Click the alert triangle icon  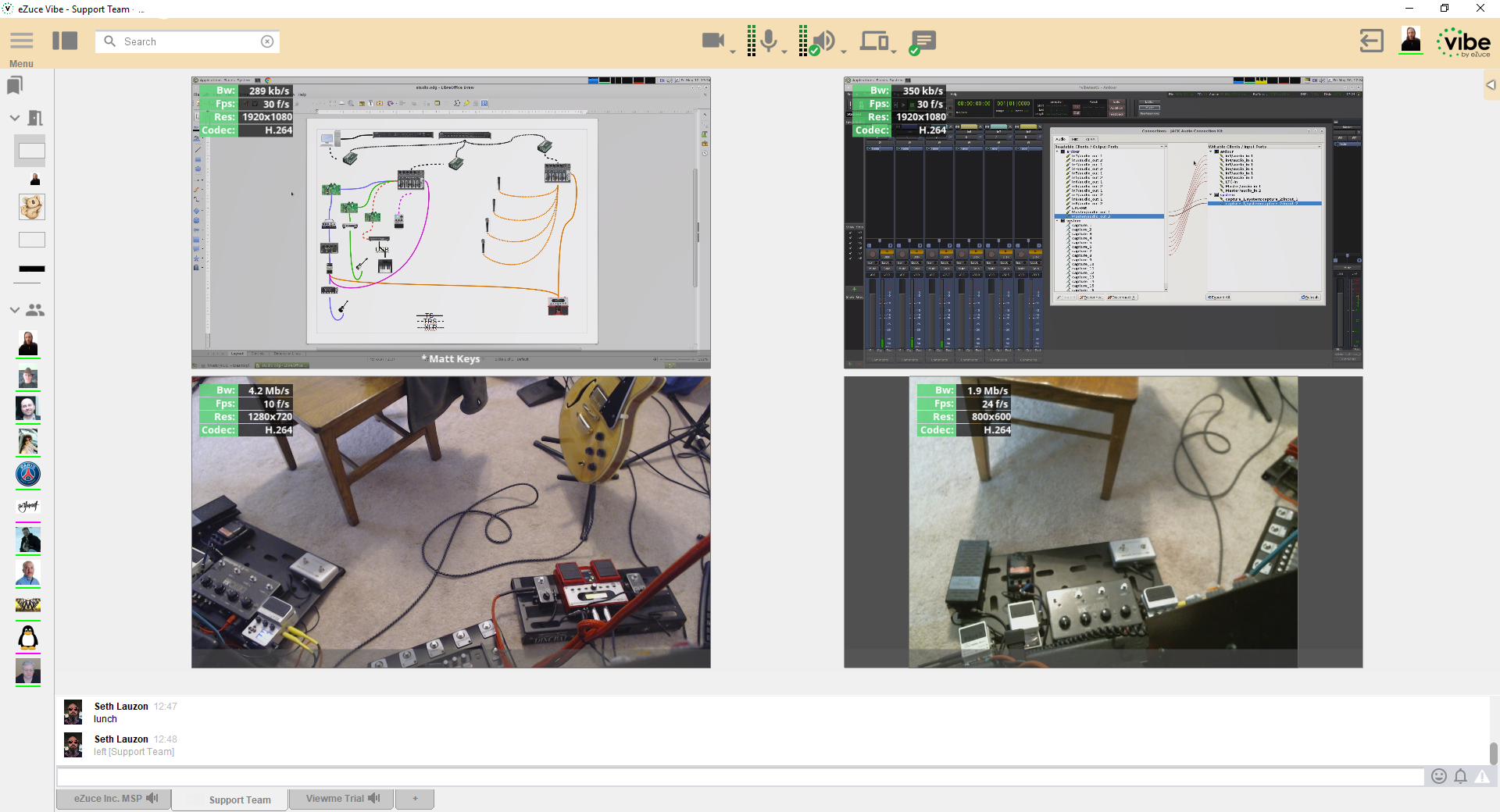1482,776
